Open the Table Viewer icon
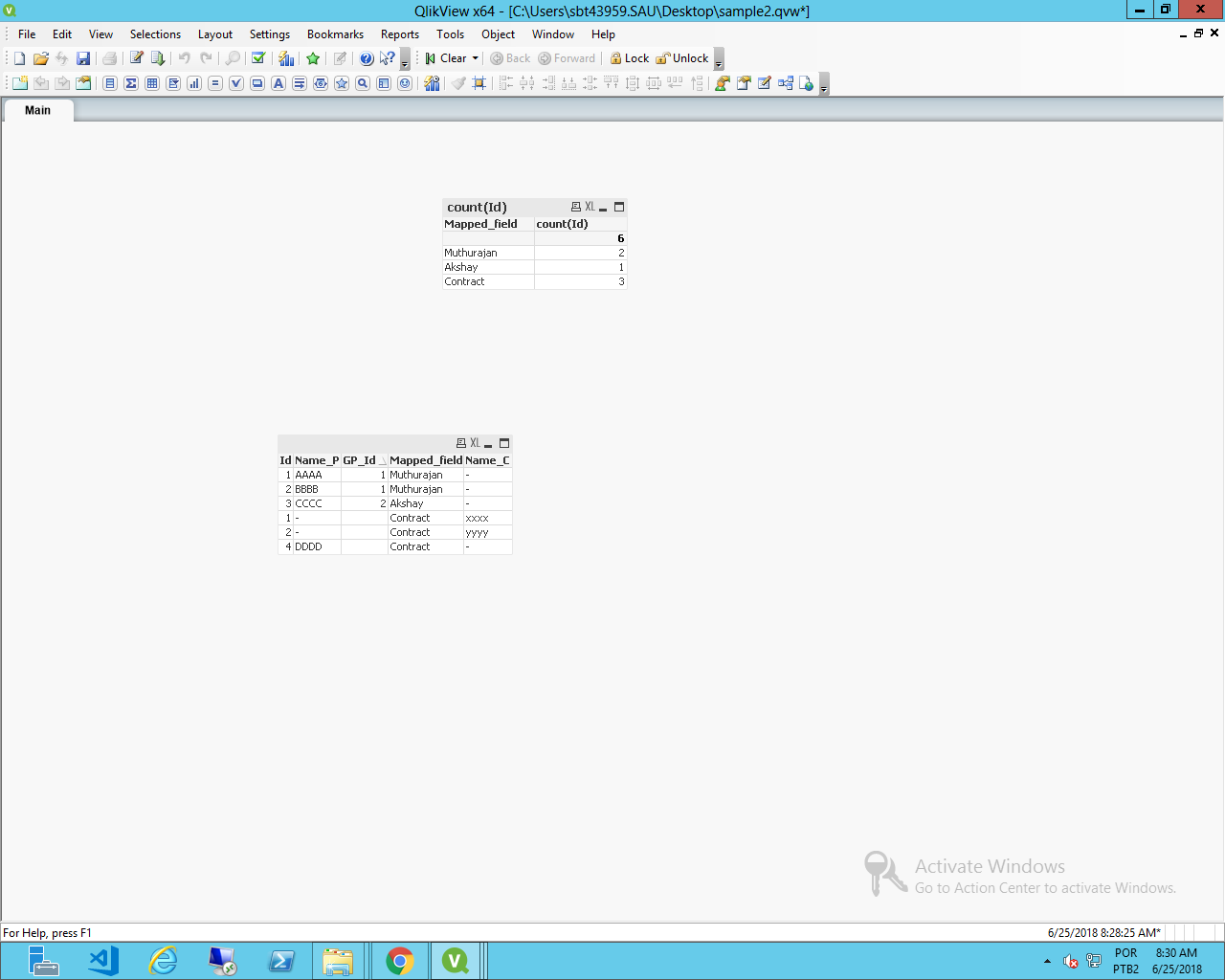The image size is (1225, 980). [x=786, y=83]
